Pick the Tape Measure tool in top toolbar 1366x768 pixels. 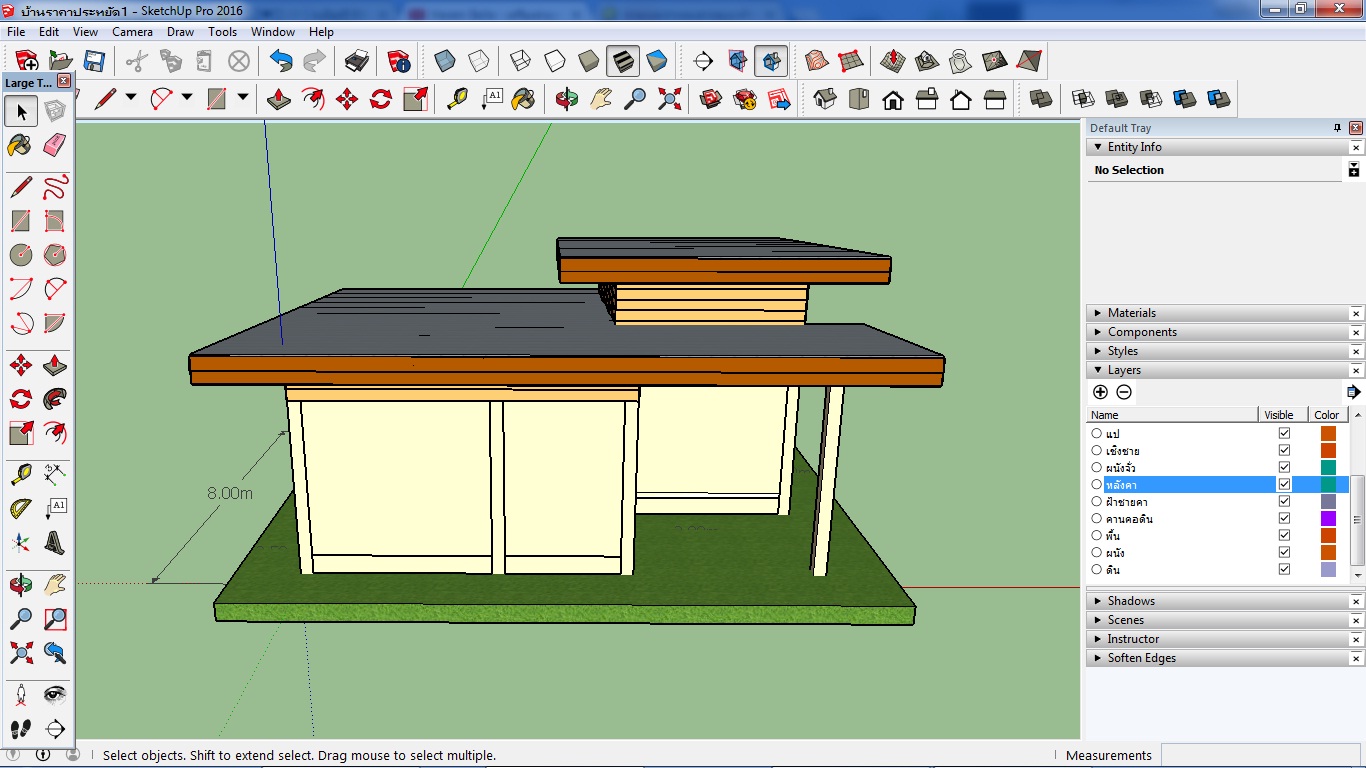coord(457,100)
